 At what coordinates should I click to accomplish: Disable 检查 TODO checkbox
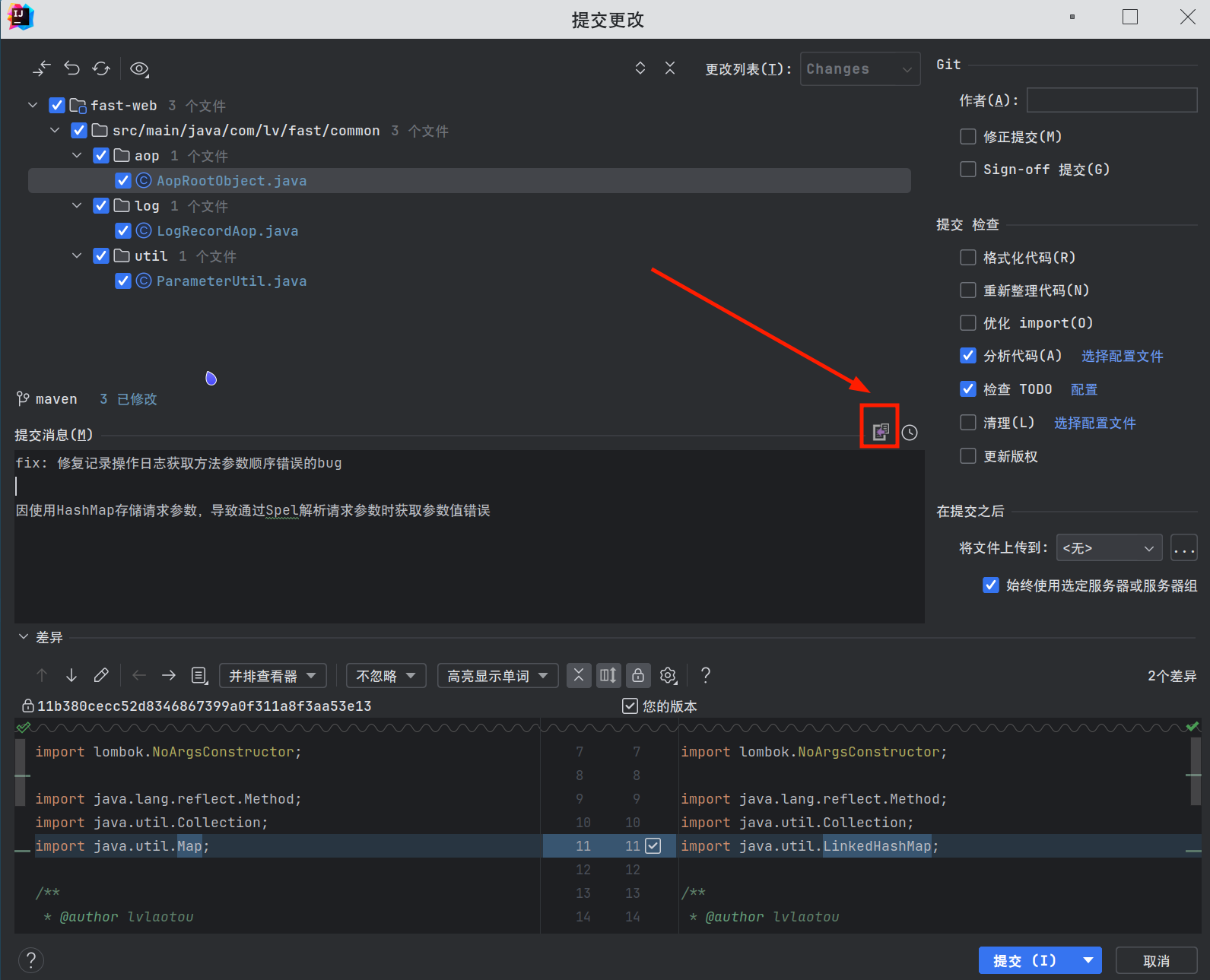(968, 389)
